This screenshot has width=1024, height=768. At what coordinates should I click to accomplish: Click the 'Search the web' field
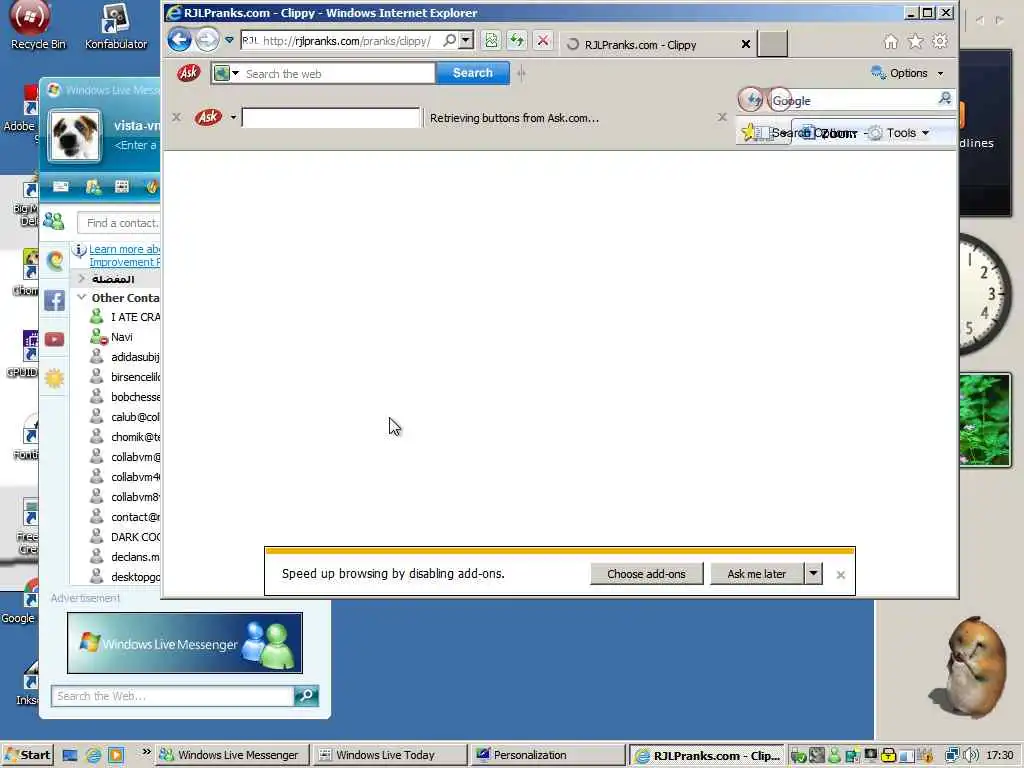point(338,74)
